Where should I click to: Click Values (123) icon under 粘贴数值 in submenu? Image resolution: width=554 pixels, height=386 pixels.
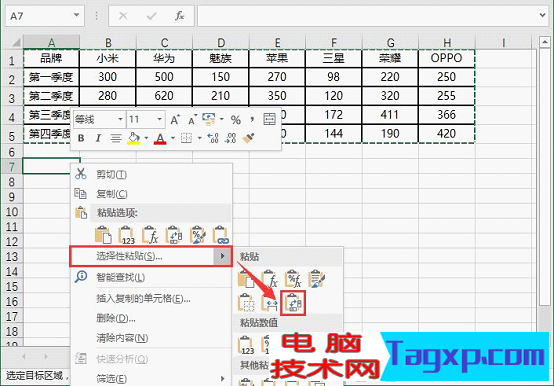click(x=246, y=345)
